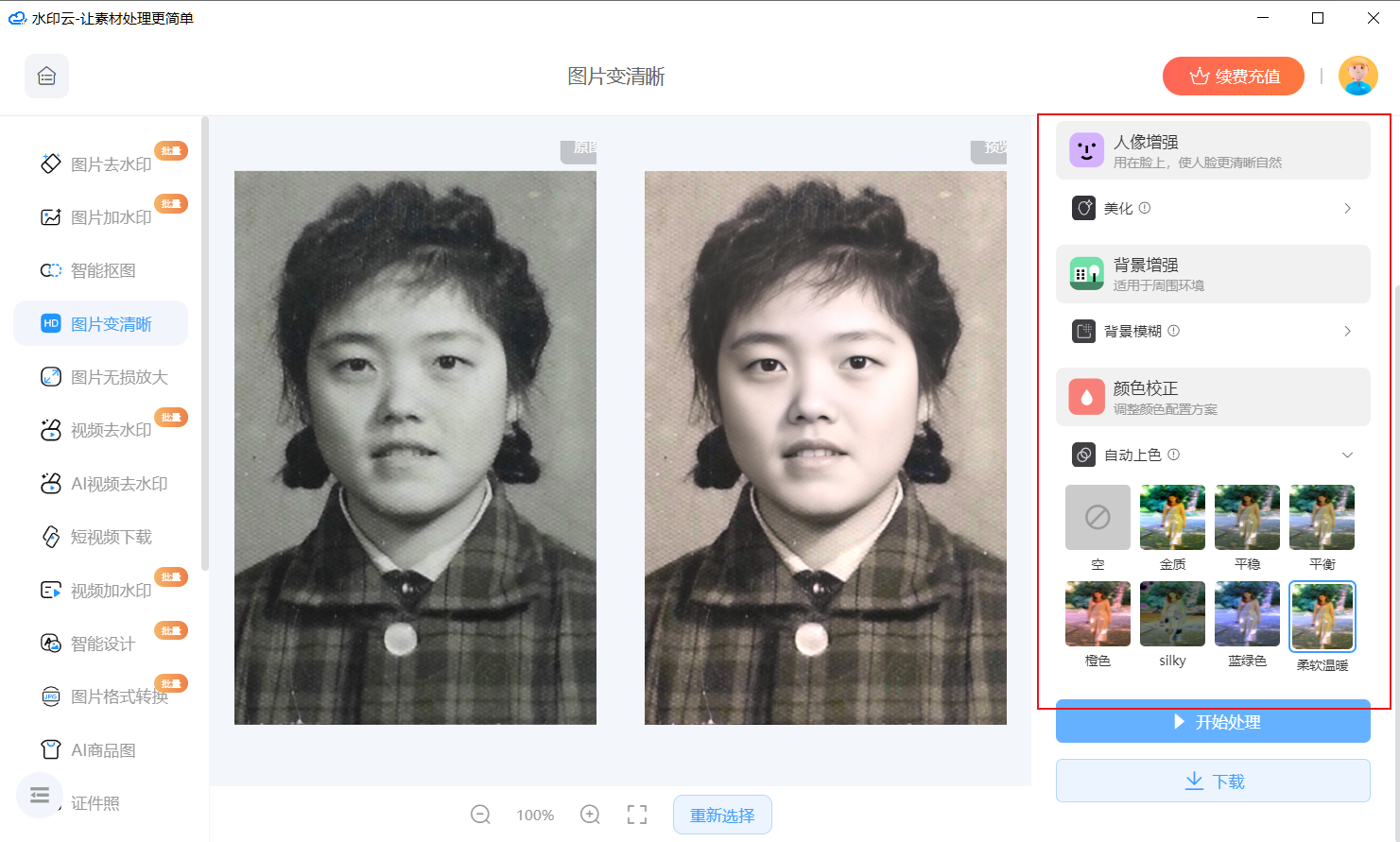Click the 自动上色 icon
This screenshot has height=842, width=1400.
(x=1084, y=455)
